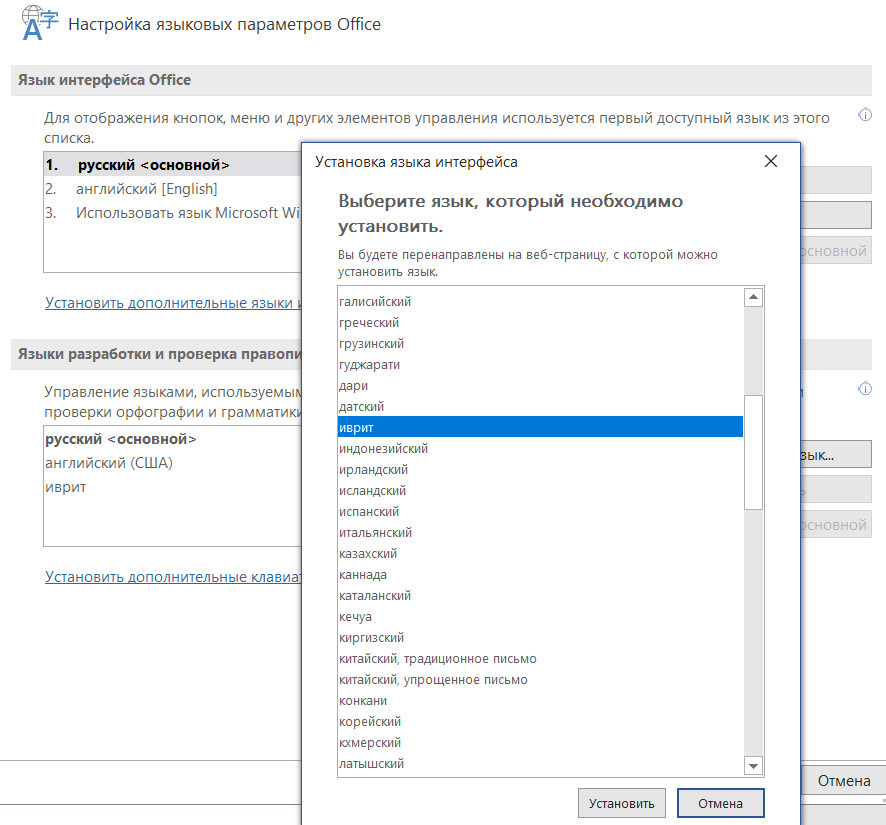Pick китайский, традиционное письмо language
This screenshot has width=886, height=825.
click(437, 659)
